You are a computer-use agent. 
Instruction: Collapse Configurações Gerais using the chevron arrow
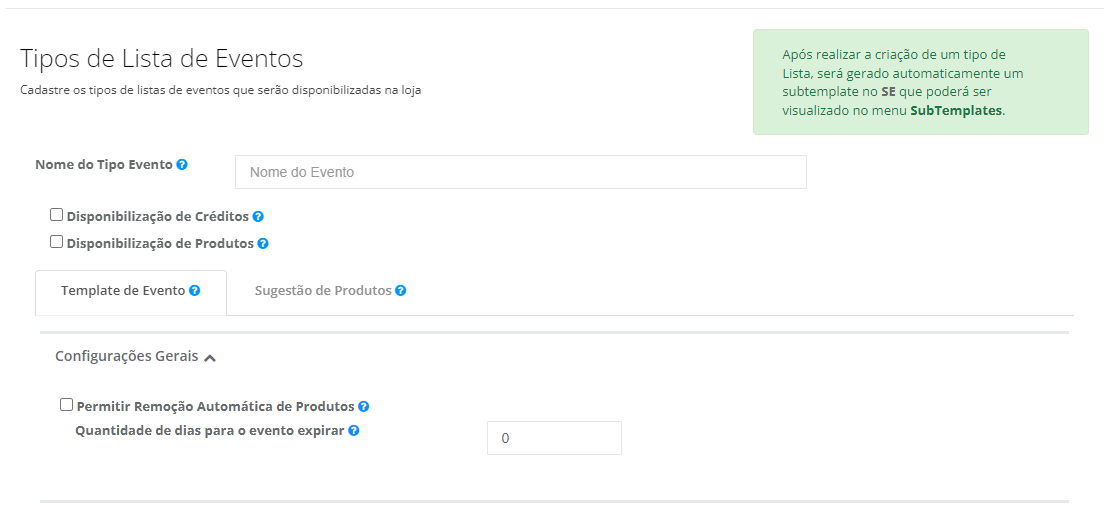pyautogui.click(x=209, y=358)
